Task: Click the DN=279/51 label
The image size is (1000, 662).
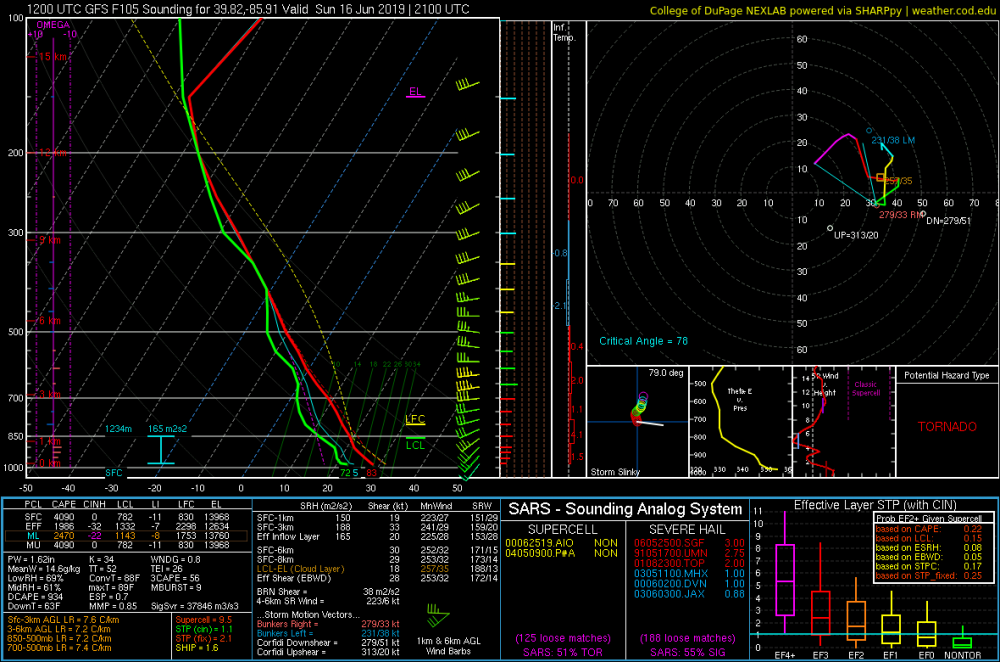Action: coord(948,221)
